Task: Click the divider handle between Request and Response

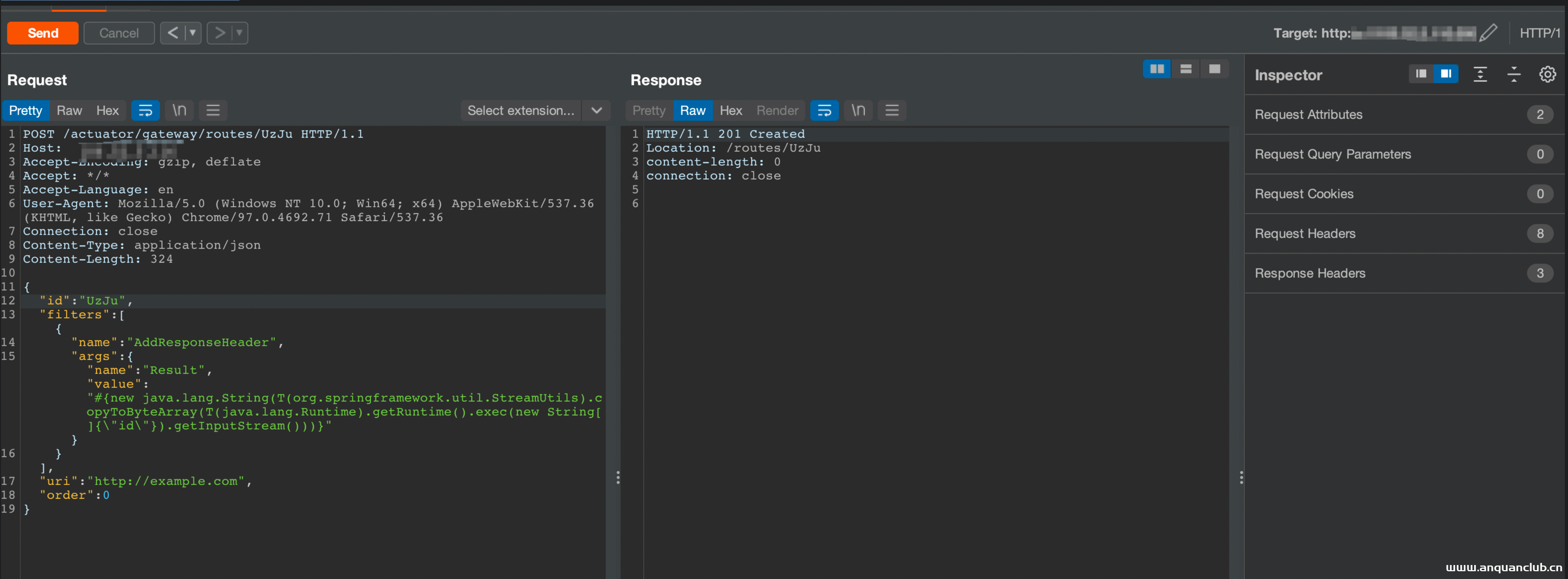Action: [618, 477]
